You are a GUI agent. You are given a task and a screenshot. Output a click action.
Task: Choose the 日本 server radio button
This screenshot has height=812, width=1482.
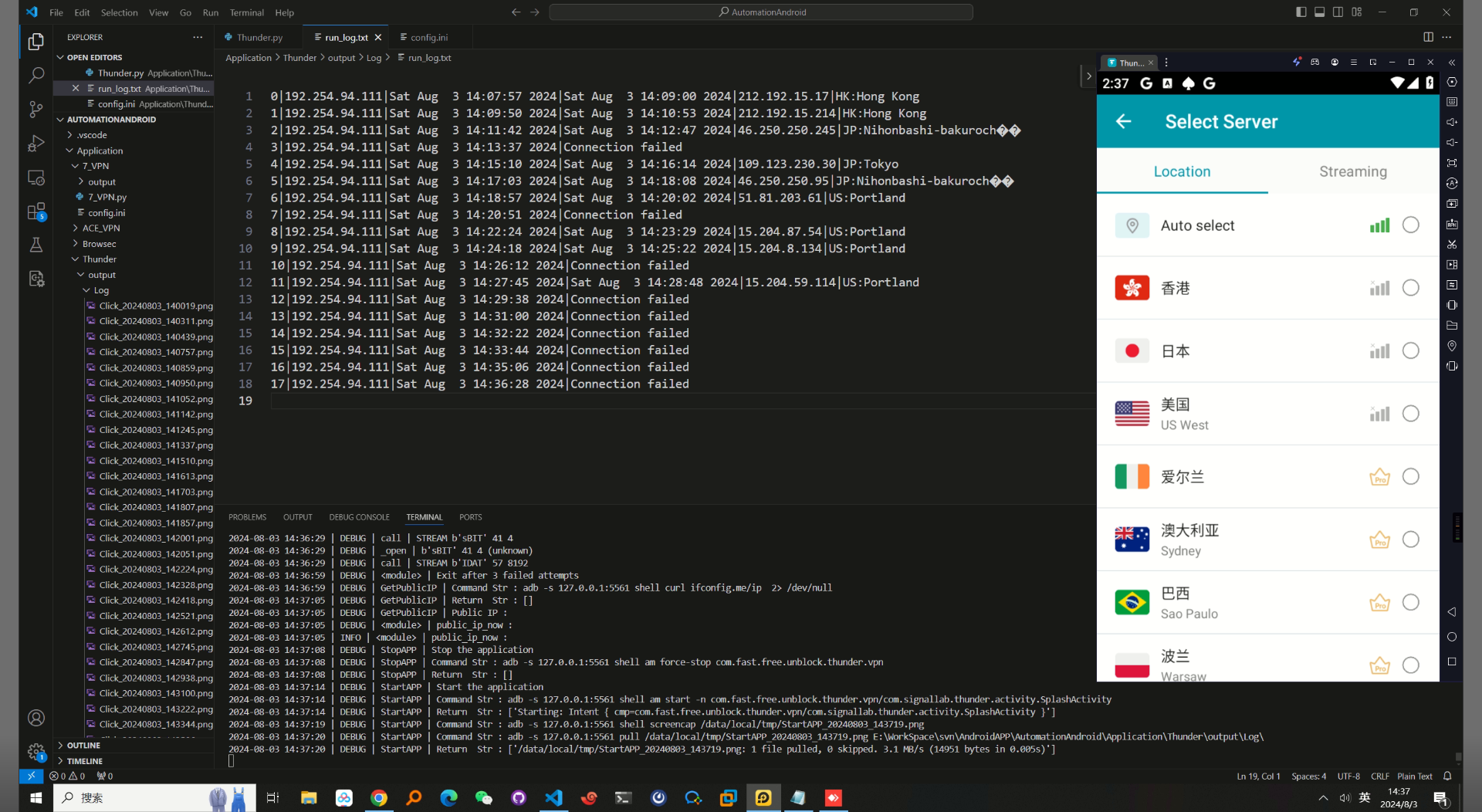1410,351
